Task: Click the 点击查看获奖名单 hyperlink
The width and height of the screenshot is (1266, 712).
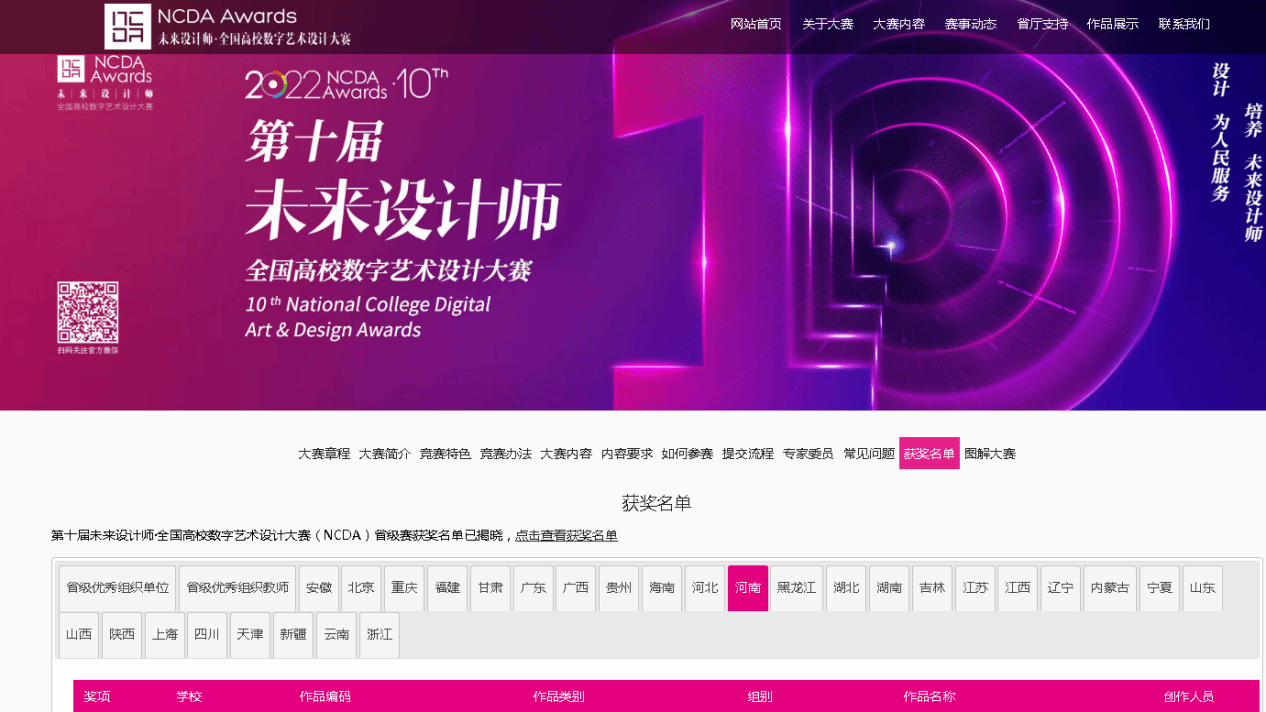Action: (566, 536)
